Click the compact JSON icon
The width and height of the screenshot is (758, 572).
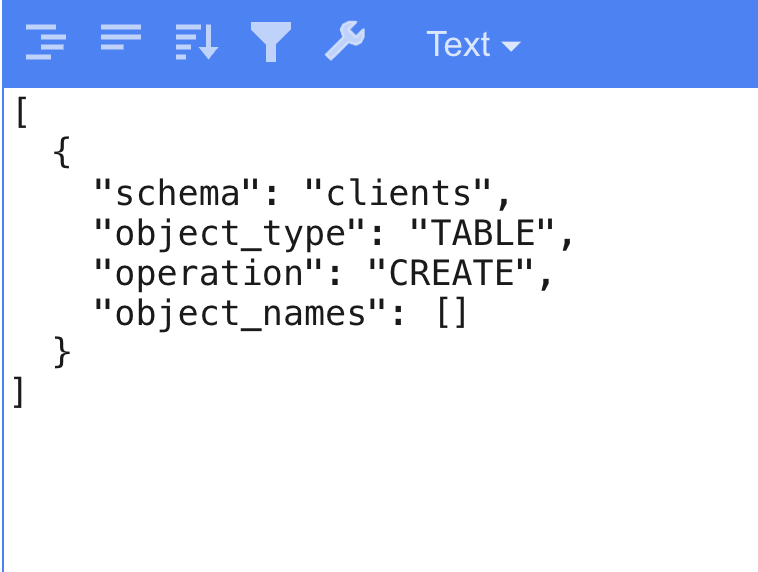(x=121, y=37)
